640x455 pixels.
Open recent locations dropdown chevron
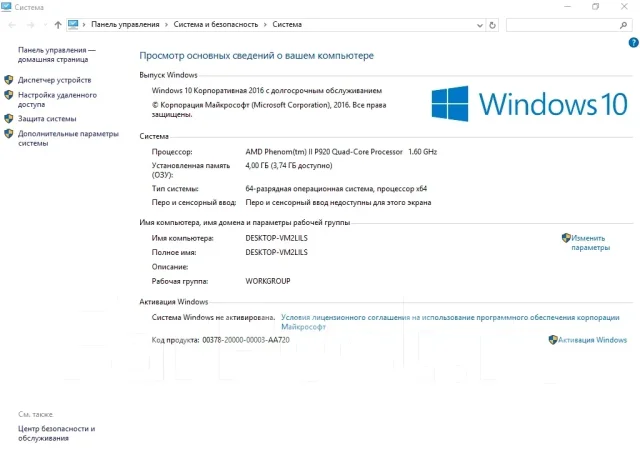click(x=45, y=25)
